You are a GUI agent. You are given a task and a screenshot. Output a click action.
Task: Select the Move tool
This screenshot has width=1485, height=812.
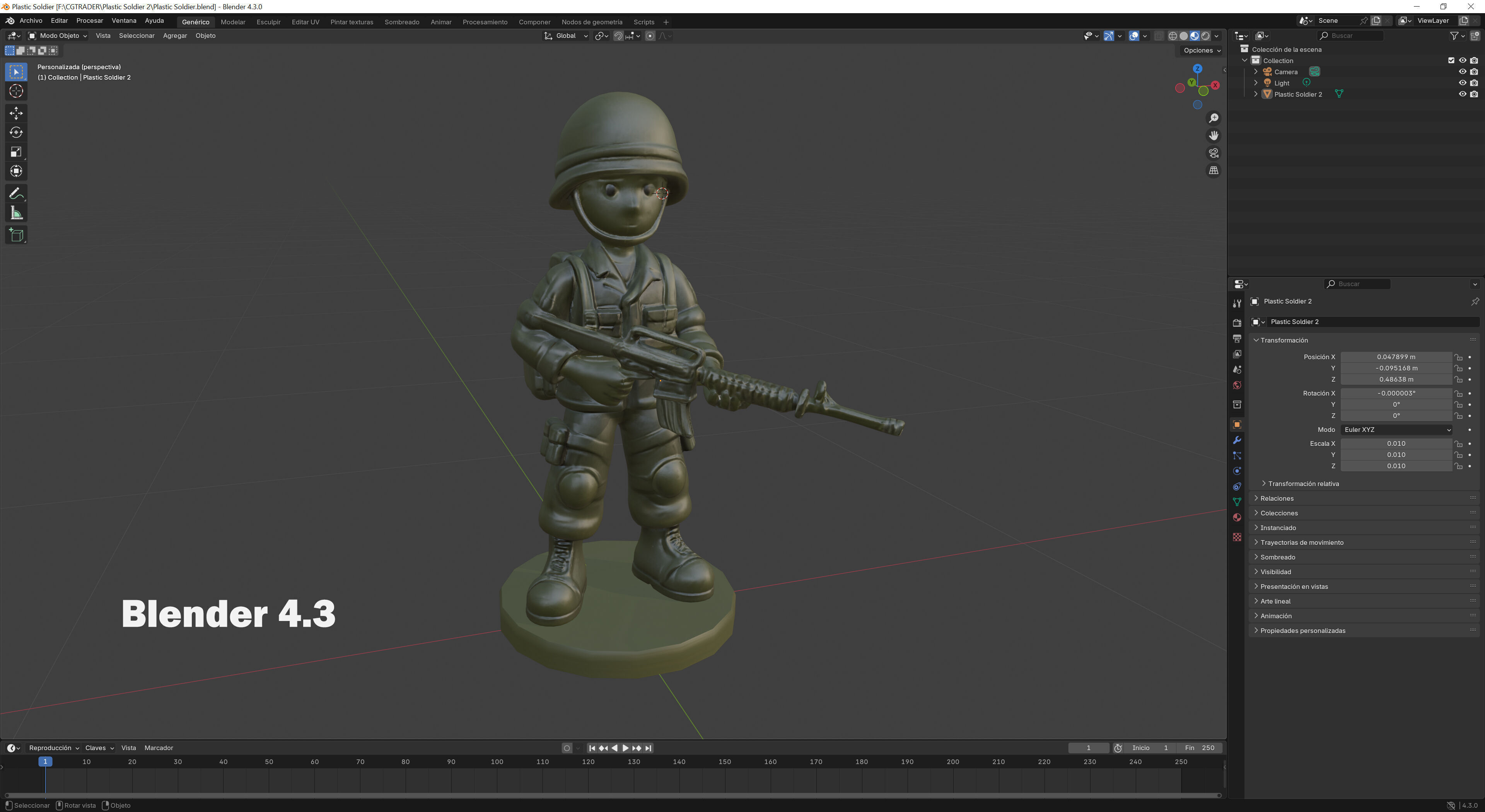[x=16, y=113]
